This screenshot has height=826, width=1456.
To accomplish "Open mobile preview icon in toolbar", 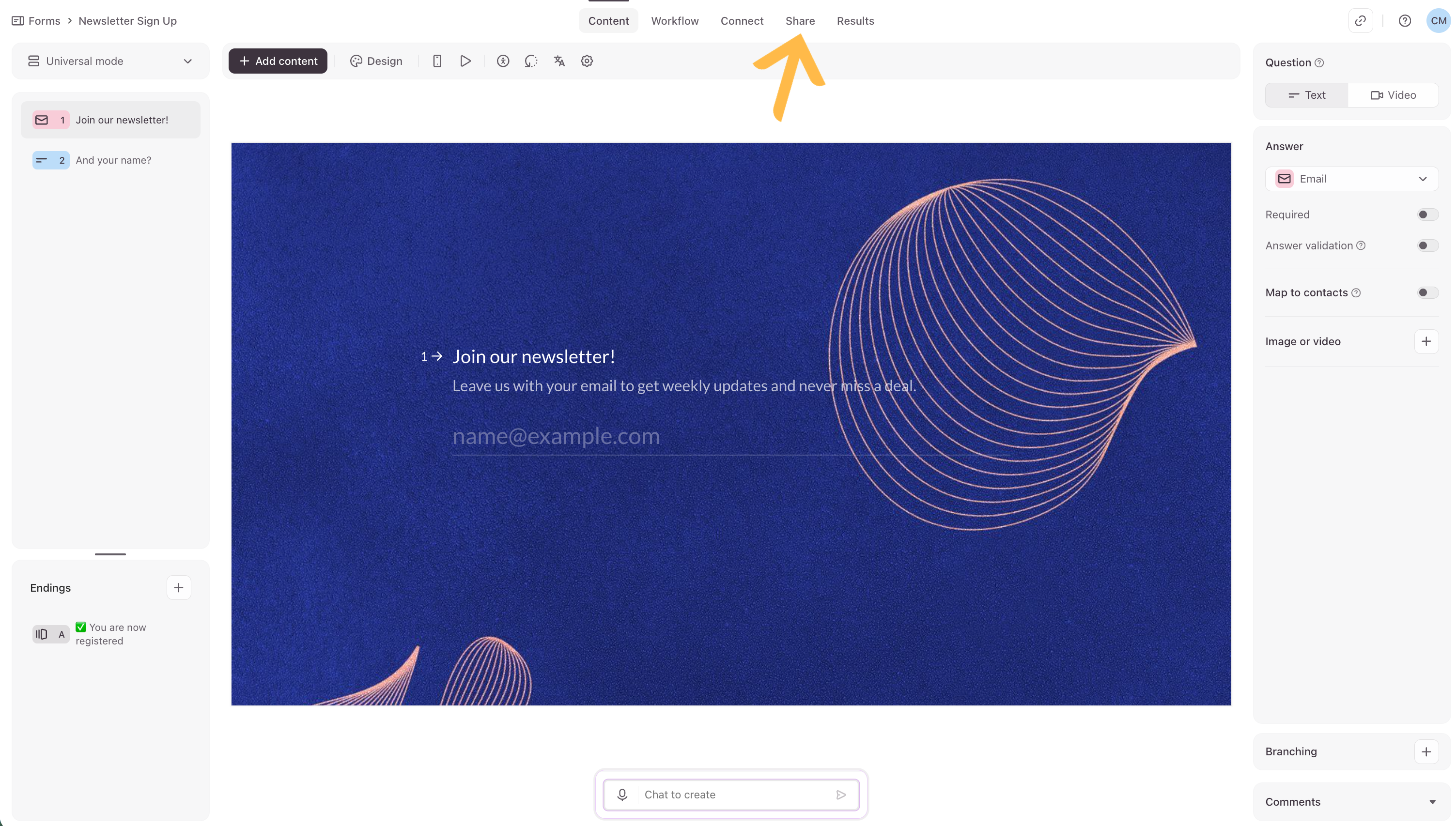I will [x=437, y=61].
